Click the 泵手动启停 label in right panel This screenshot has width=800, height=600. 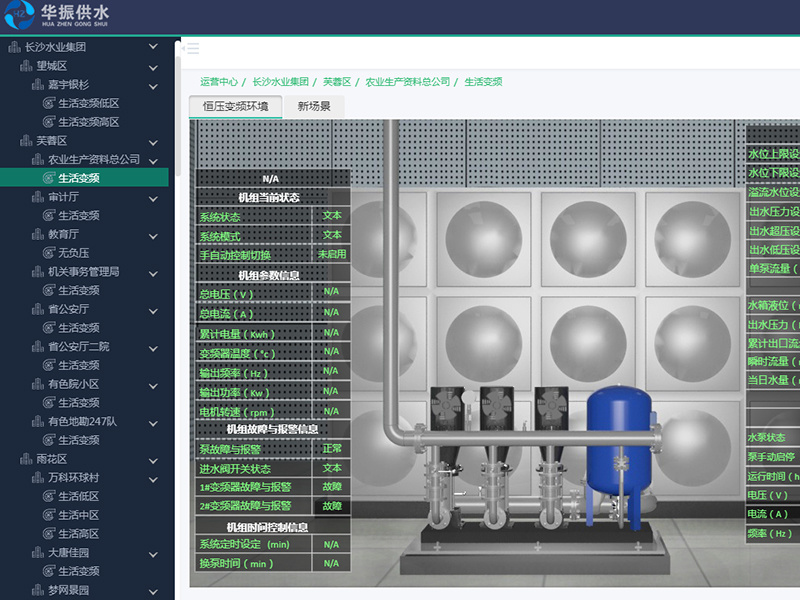click(x=771, y=457)
